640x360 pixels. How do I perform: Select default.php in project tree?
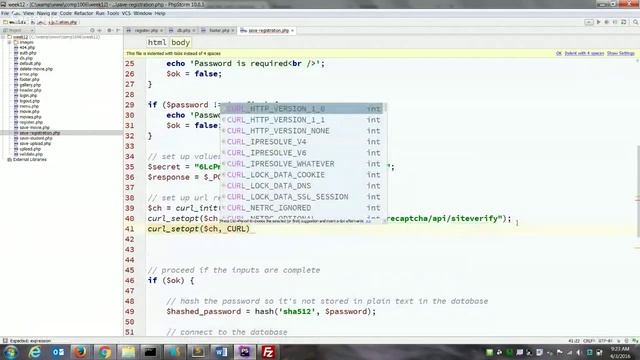pyautogui.click(x=30, y=64)
